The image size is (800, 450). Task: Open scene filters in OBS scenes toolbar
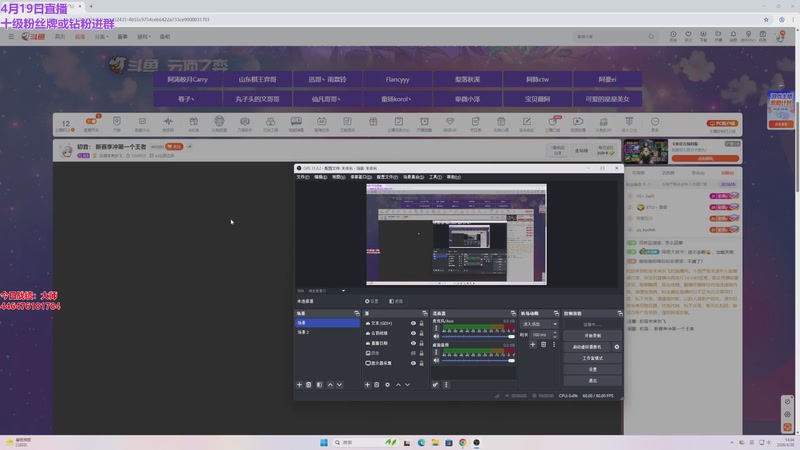tap(319, 385)
